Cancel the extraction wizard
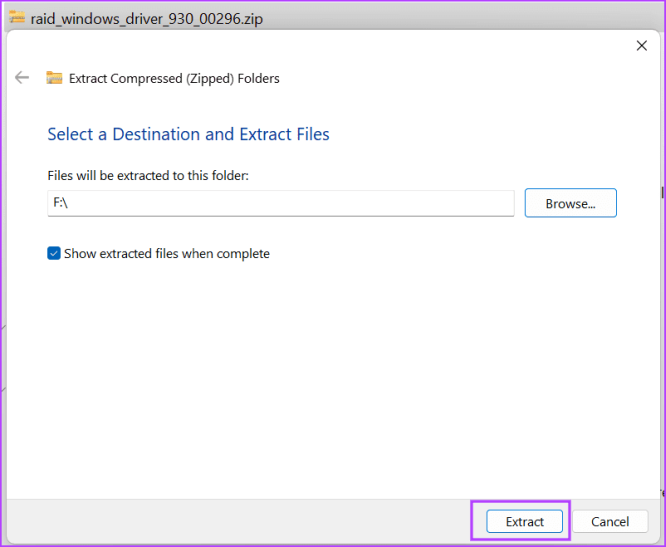This screenshot has height=547, width=666. click(x=610, y=521)
